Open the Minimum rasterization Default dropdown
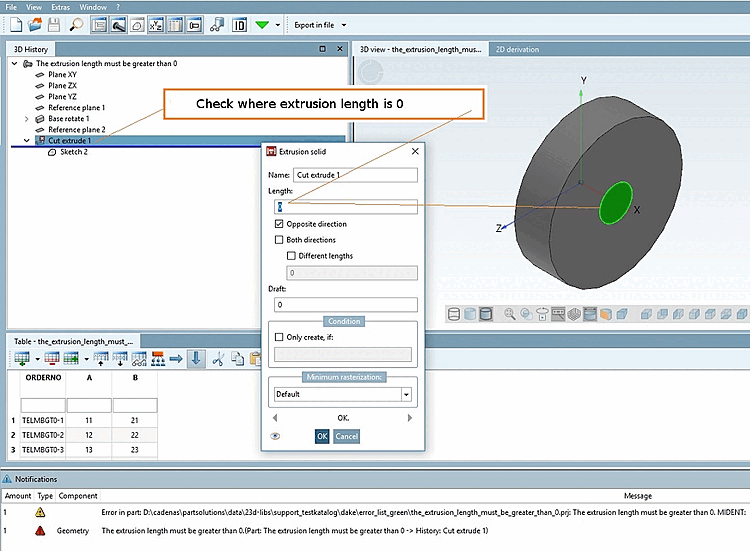Screen dimensions: 750x551 pyautogui.click(x=406, y=394)
